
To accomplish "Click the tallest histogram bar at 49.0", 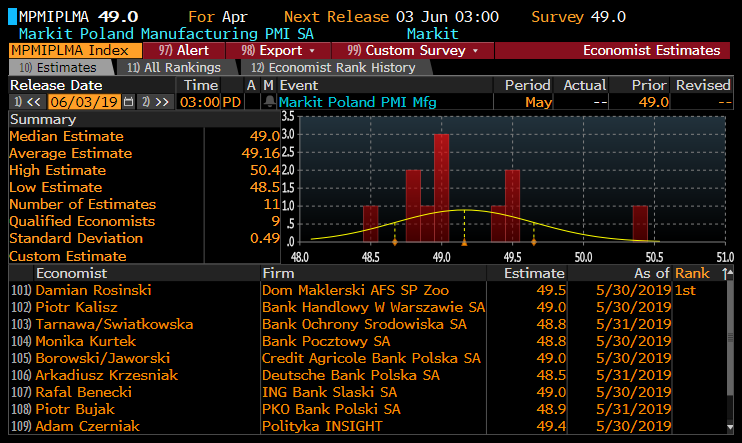I will coord(442,188).
